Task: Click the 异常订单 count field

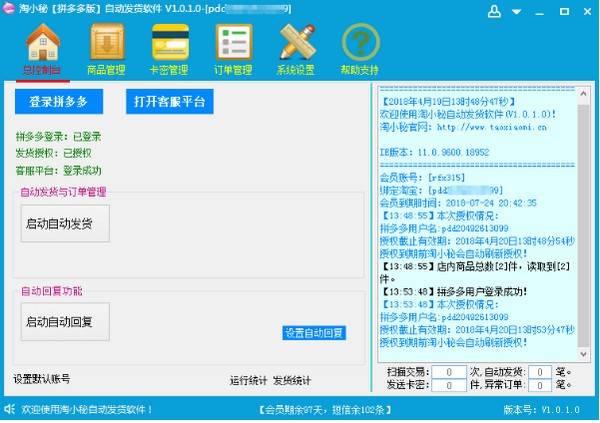Action: click(x=538, y=385)
